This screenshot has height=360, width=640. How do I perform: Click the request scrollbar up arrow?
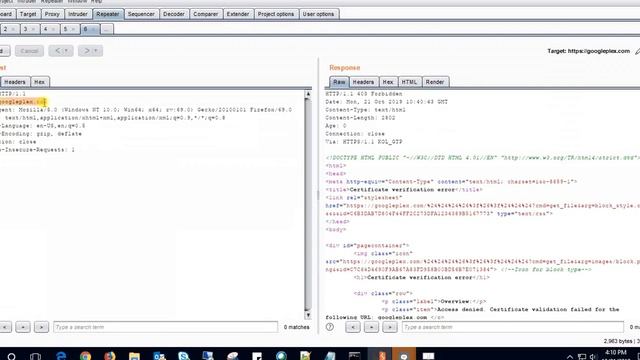pyautogui.click(x=308, y=94)
